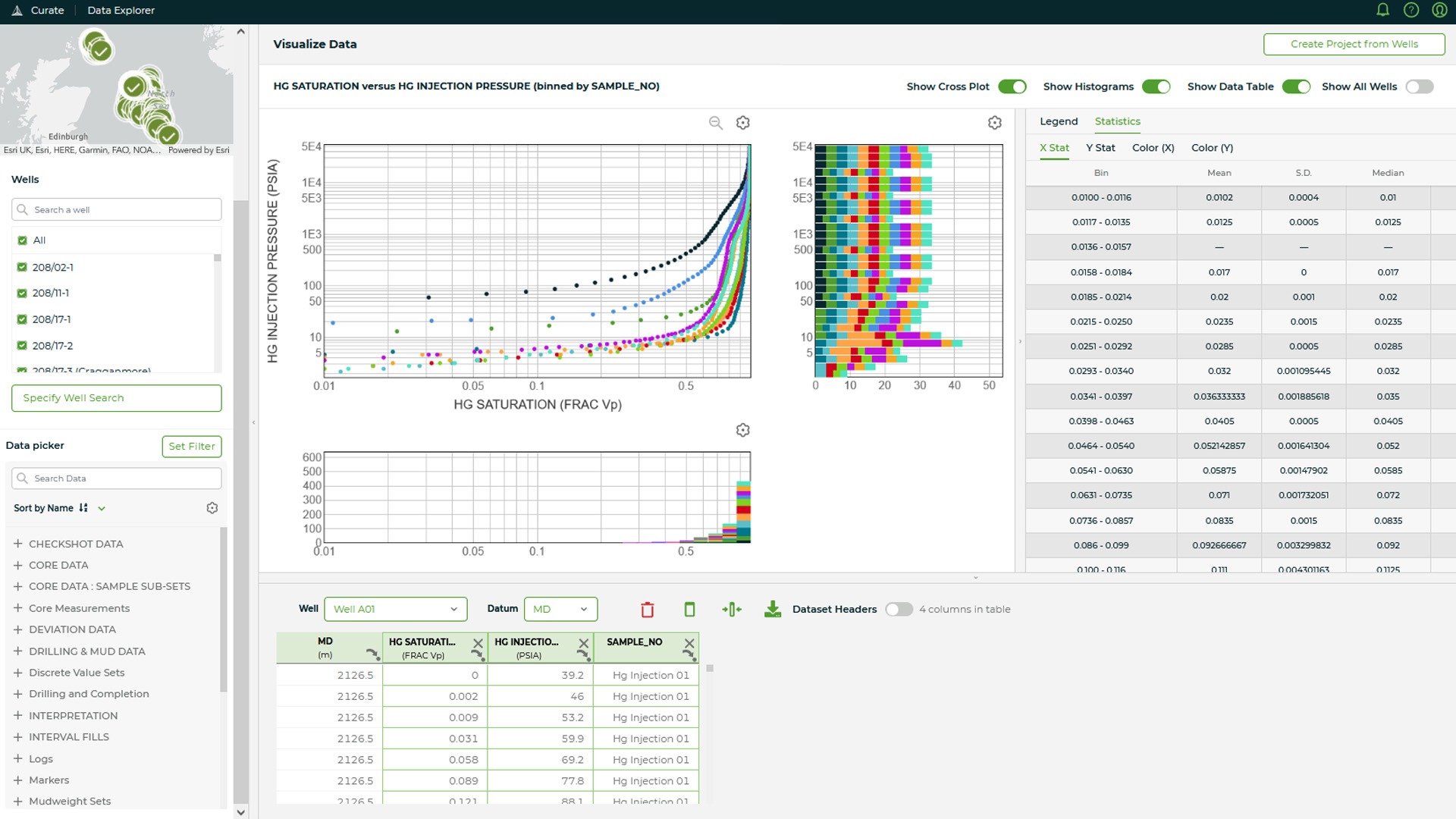Open the Datum MD dropdown
1456x819 pixels.
[560, 610]
